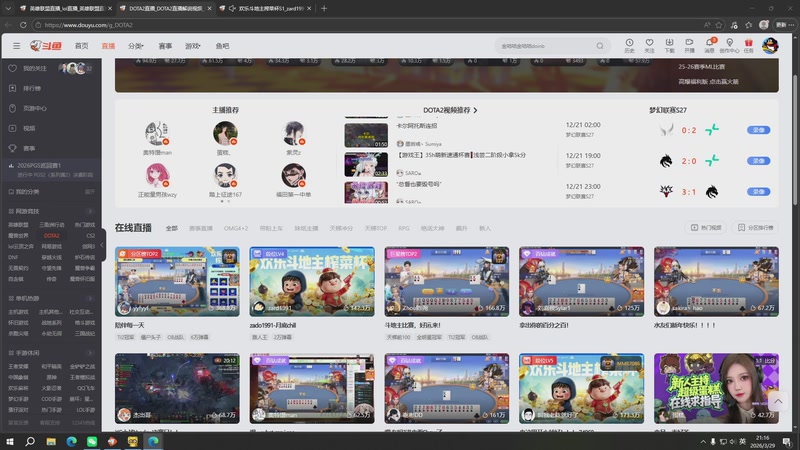Open the 消息 notification bell icon
The width and height of the screenshot is (800, 450).
710,45
